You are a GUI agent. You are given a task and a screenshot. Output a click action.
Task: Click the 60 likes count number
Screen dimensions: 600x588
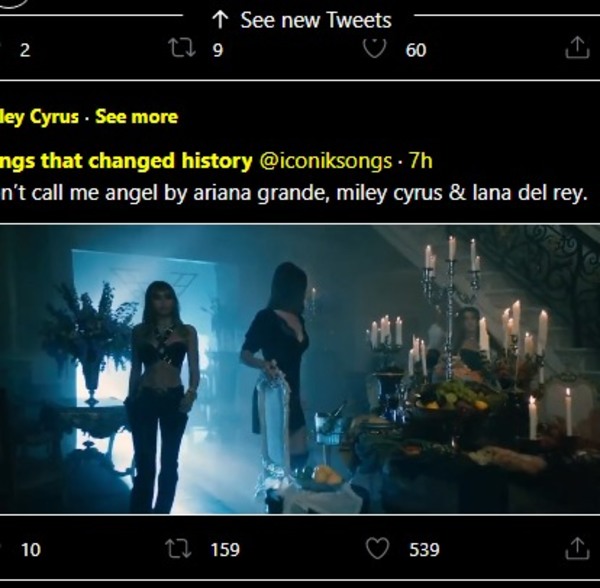tap(416, 49)
